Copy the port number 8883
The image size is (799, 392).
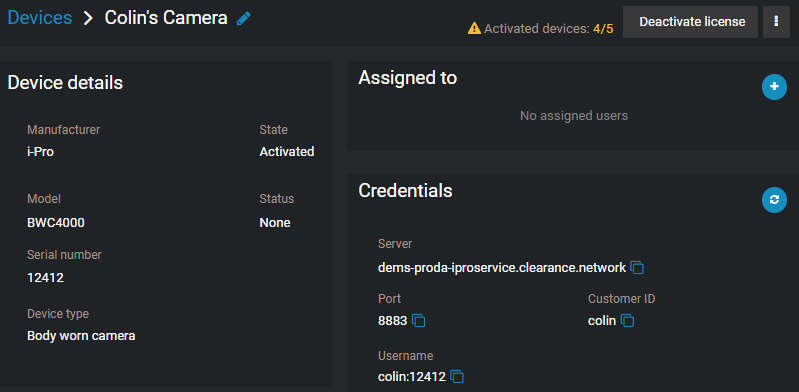pos(418,321)
